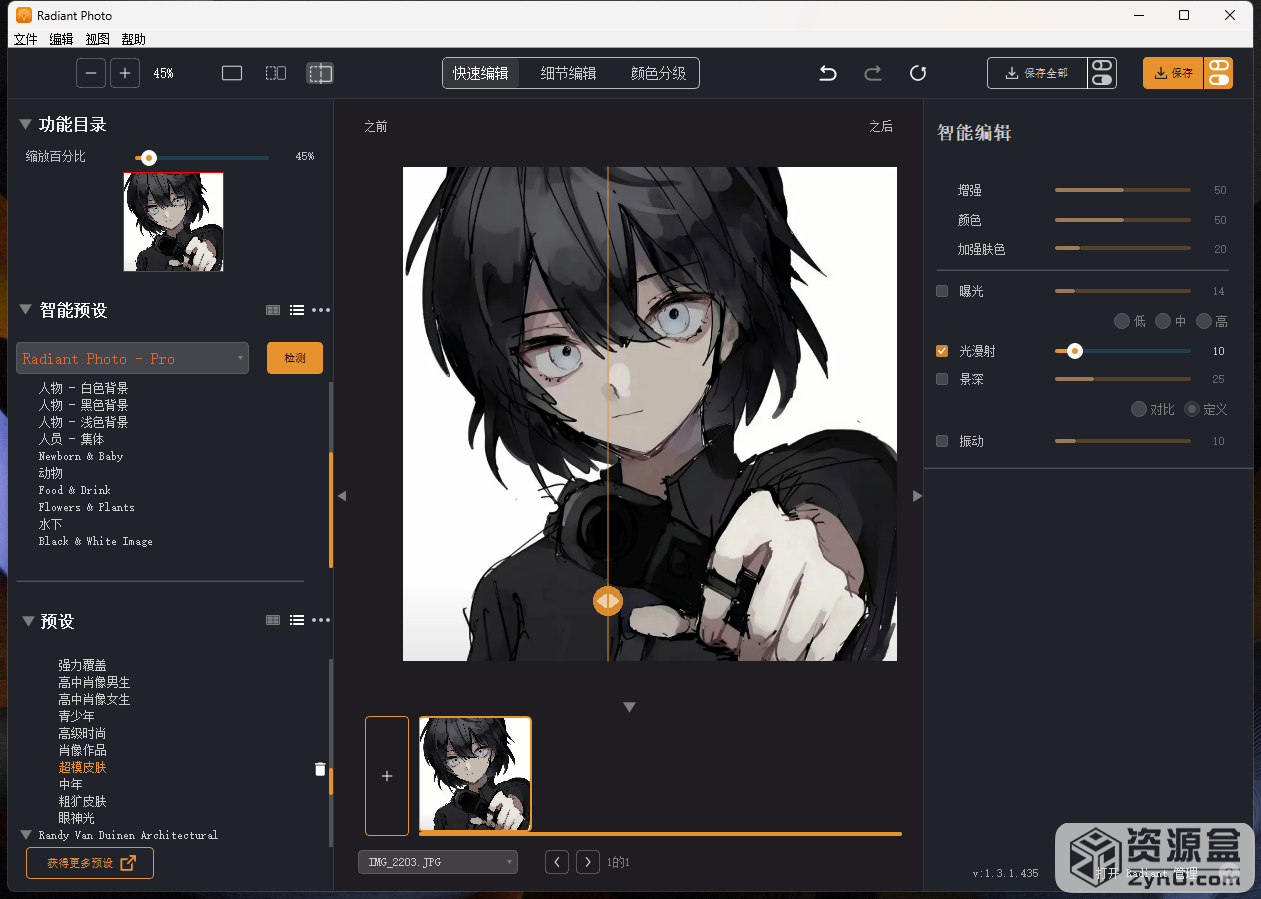
Task: Switch to single image view
Action: pos(232,73)
